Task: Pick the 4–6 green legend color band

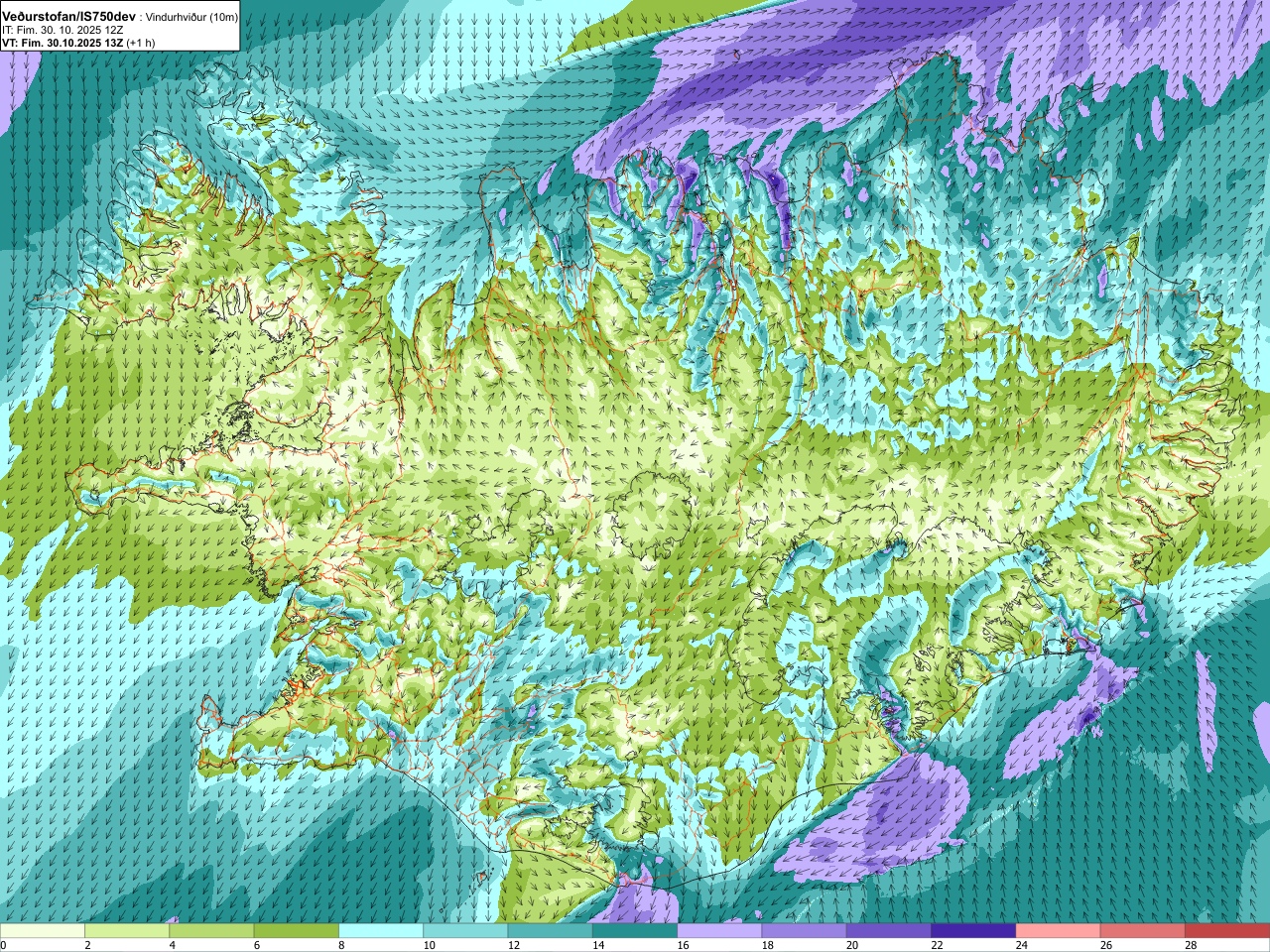Action: [211, 931]
